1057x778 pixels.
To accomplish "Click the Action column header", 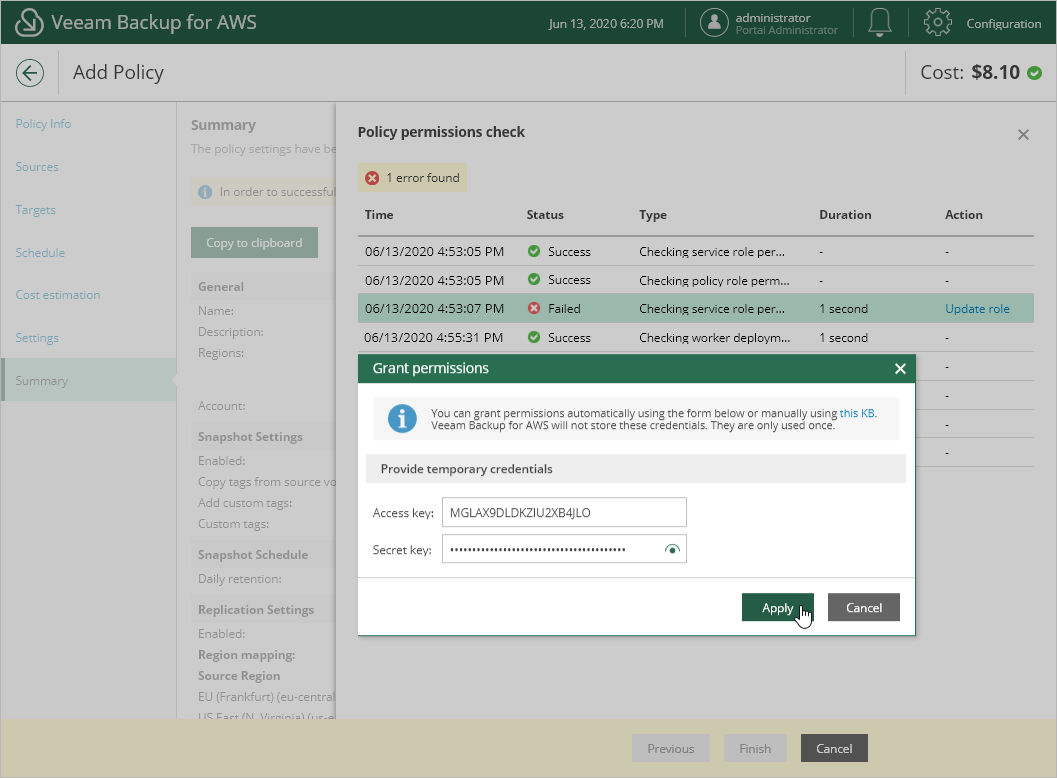I will [x=963, y=214].
